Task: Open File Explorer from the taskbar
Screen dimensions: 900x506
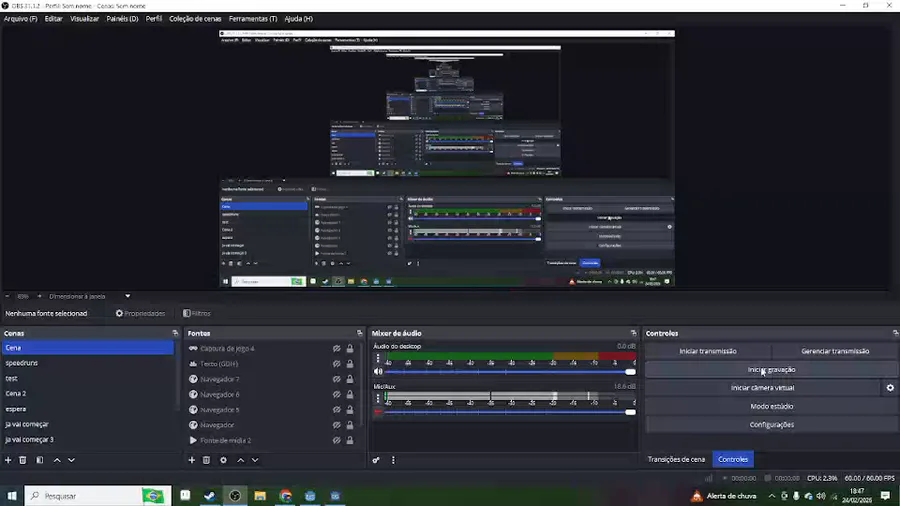Action: (x=260, y=496)
